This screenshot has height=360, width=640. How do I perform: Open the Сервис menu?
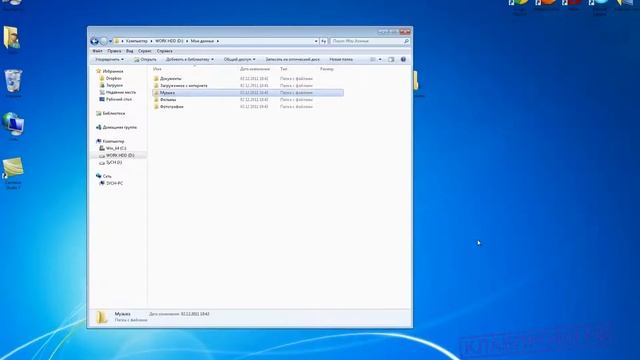[144, 51]
